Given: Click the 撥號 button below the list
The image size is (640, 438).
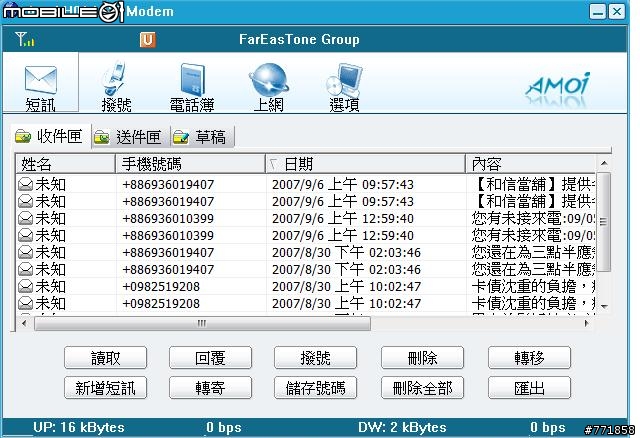Looking at the screenshot, I should coord(315,358).
